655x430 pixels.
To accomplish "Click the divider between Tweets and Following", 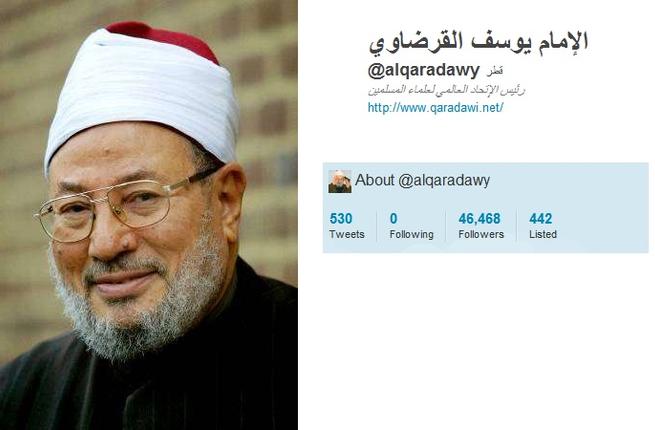I will (x=377, y=226).
